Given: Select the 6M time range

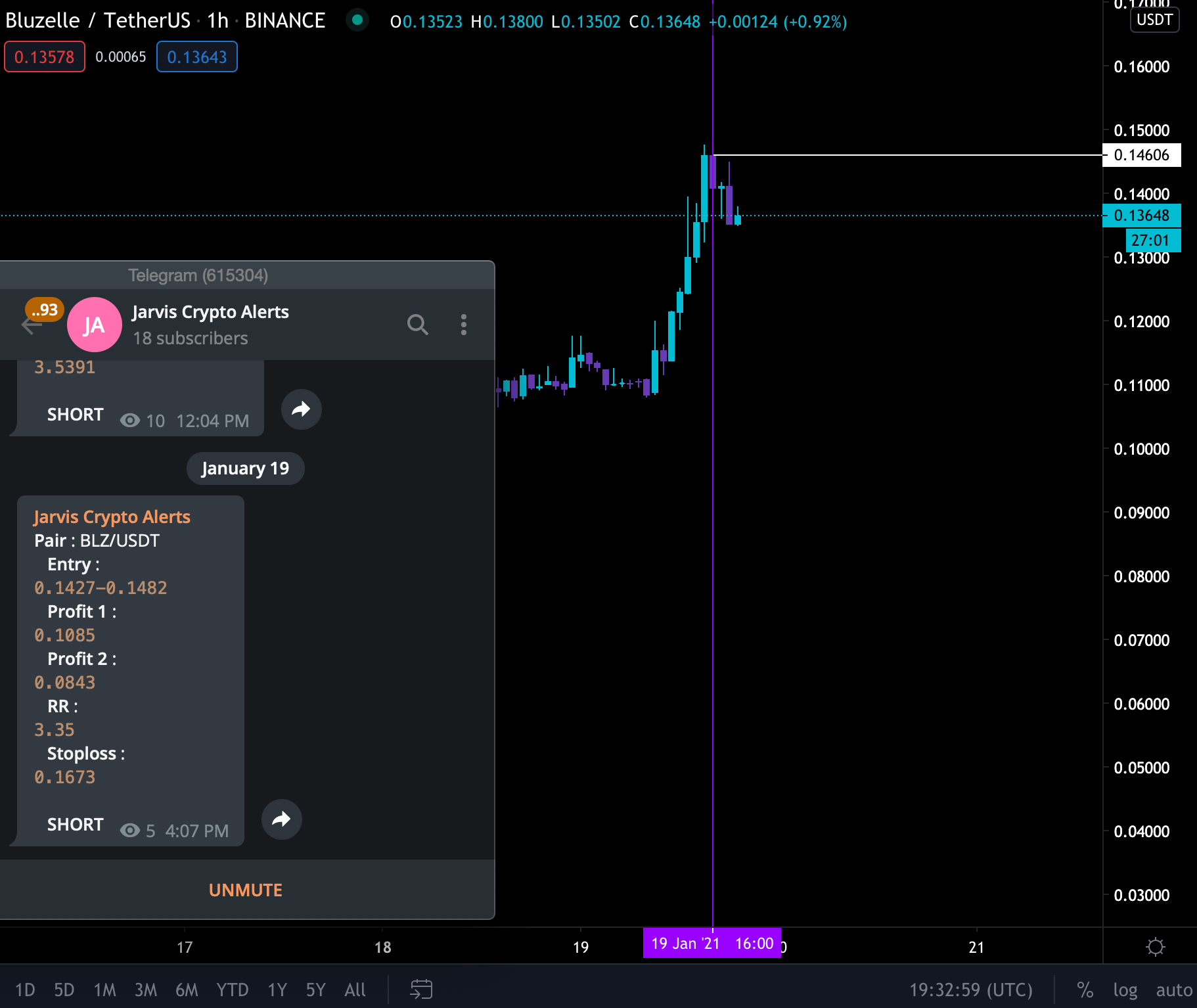Looking at the screenshot, I should coord(187,990).
